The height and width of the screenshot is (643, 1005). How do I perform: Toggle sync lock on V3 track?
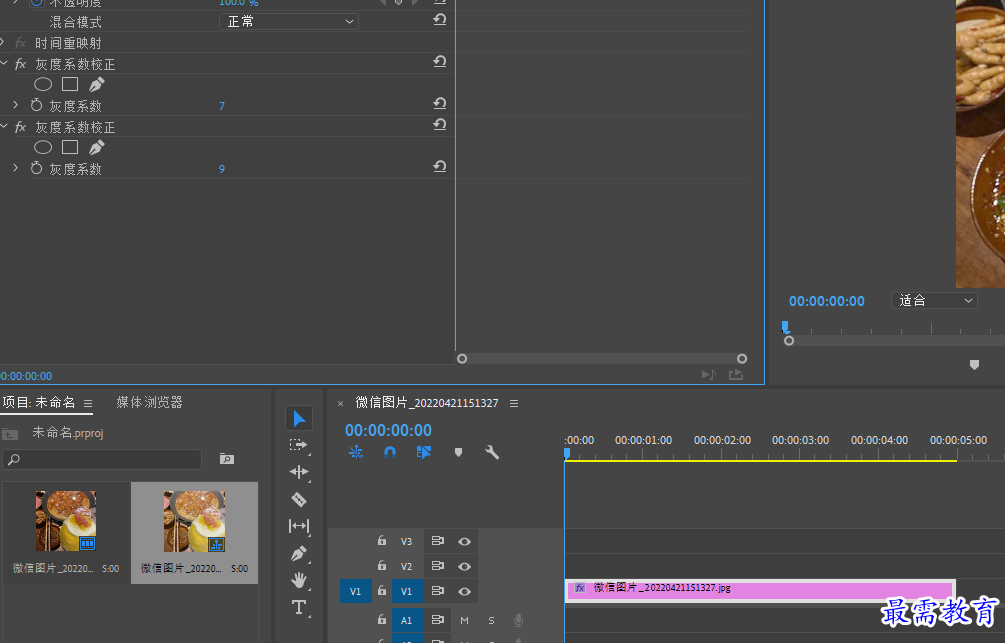pyautogui.click(x=438, y=541)
